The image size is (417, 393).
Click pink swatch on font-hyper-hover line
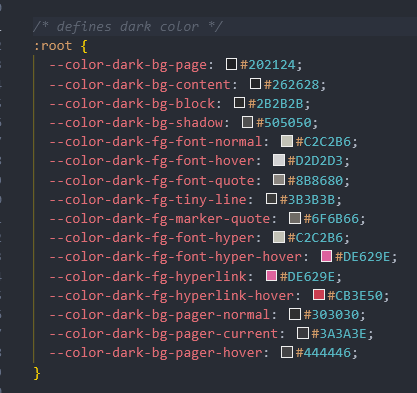pyautogui.click(x=327, y=256)
